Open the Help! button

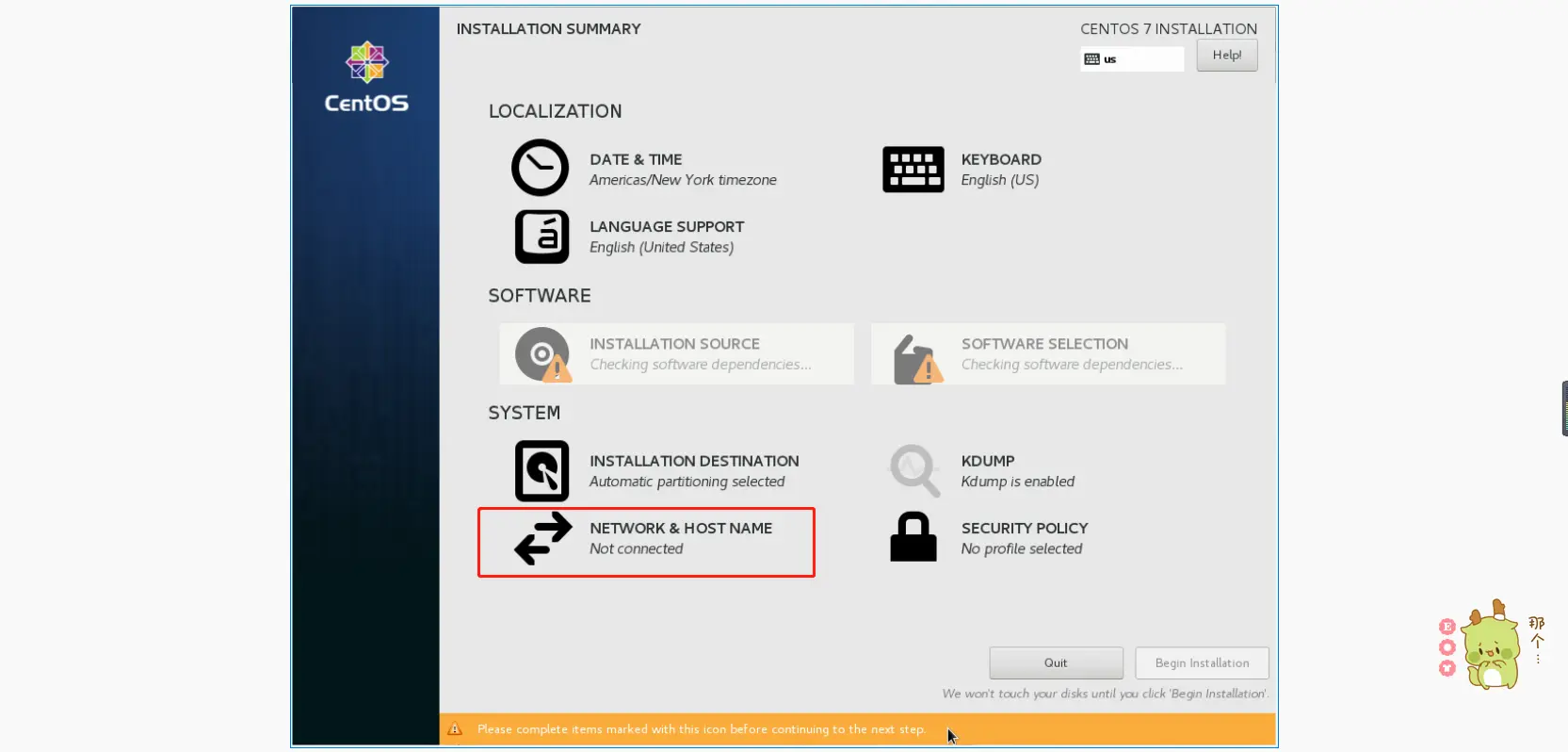pos(1227,56)
